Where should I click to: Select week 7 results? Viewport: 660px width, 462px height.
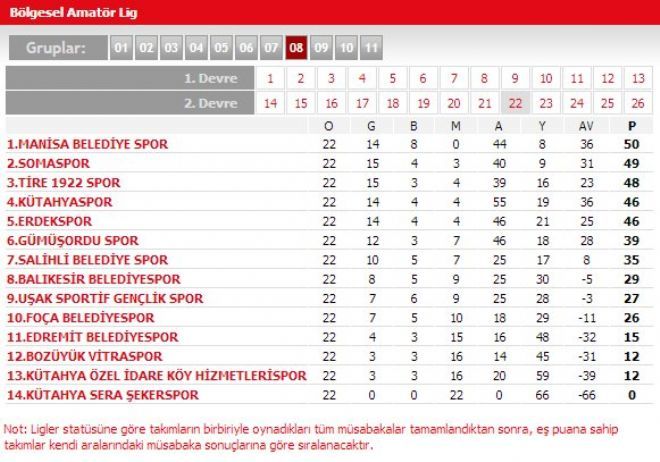454,78
